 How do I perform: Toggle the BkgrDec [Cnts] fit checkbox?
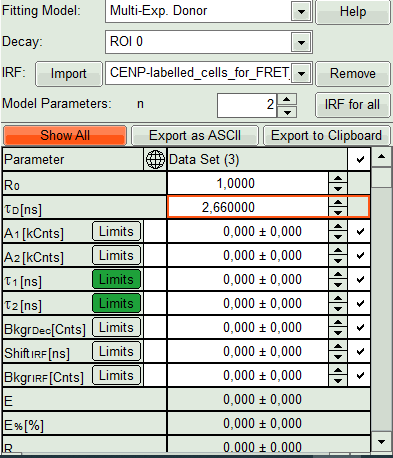[x=360, y=327]
